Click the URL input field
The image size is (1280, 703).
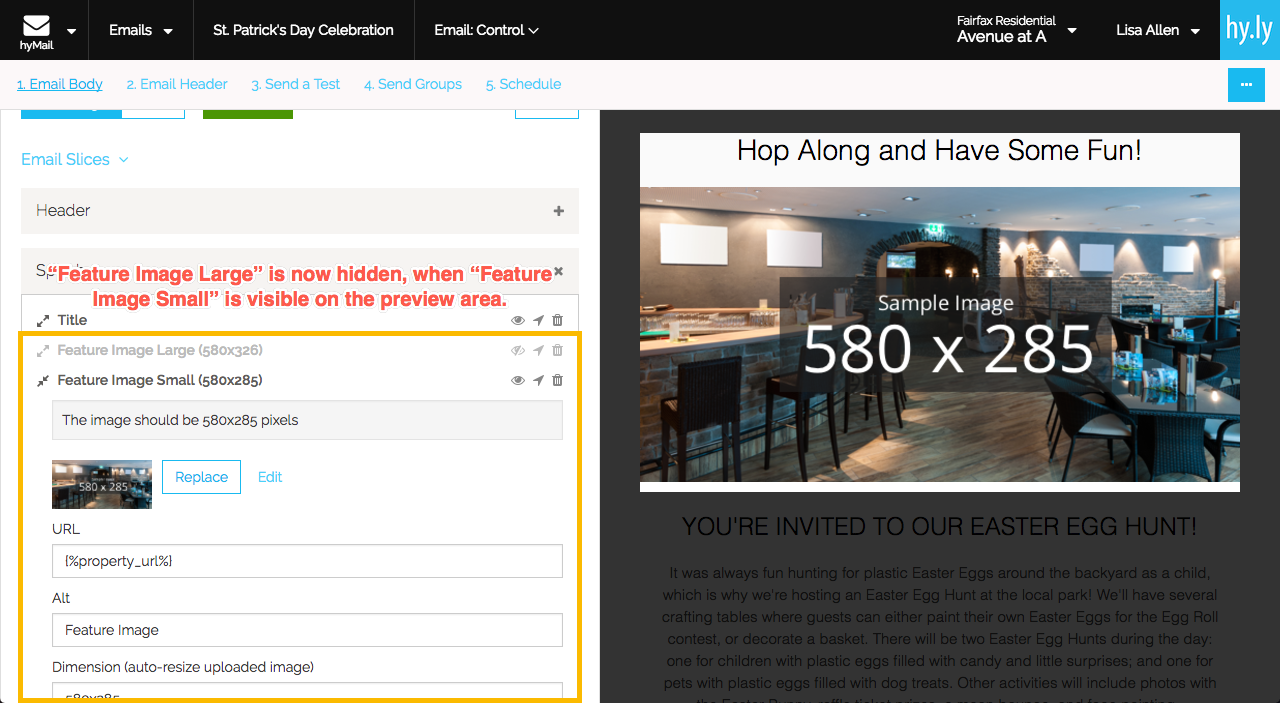(307, 561)
